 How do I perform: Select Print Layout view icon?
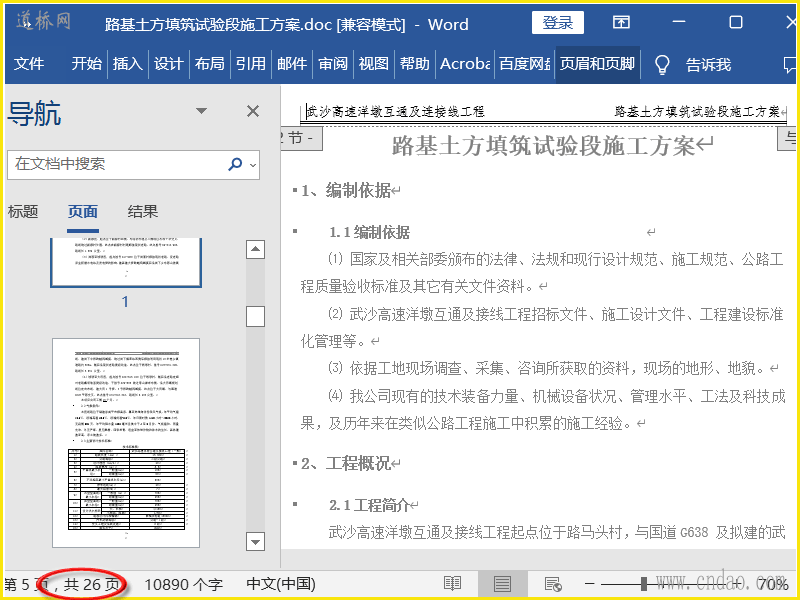(x=502, y=584)
